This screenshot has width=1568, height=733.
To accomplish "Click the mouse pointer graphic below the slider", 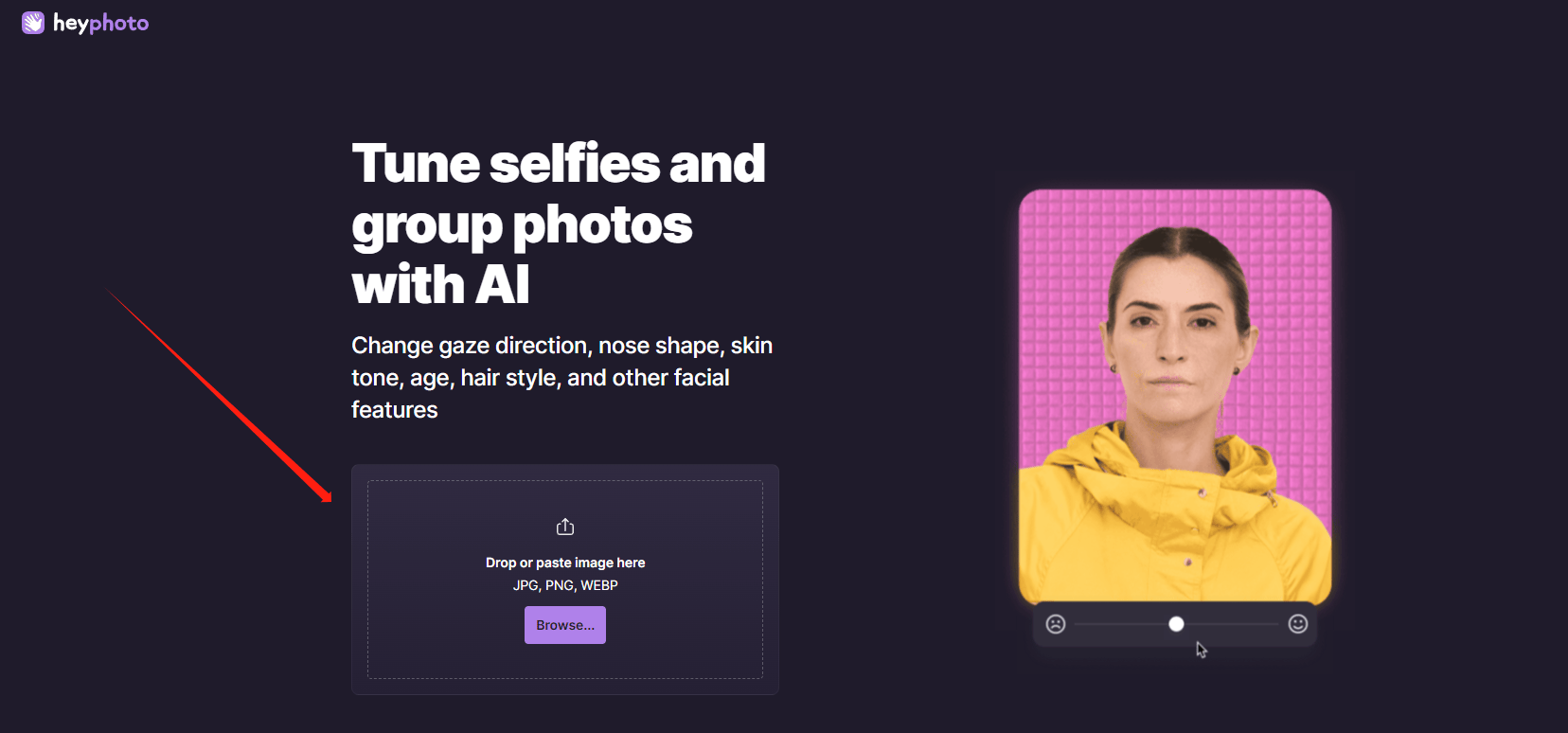I will [1202, 650].
